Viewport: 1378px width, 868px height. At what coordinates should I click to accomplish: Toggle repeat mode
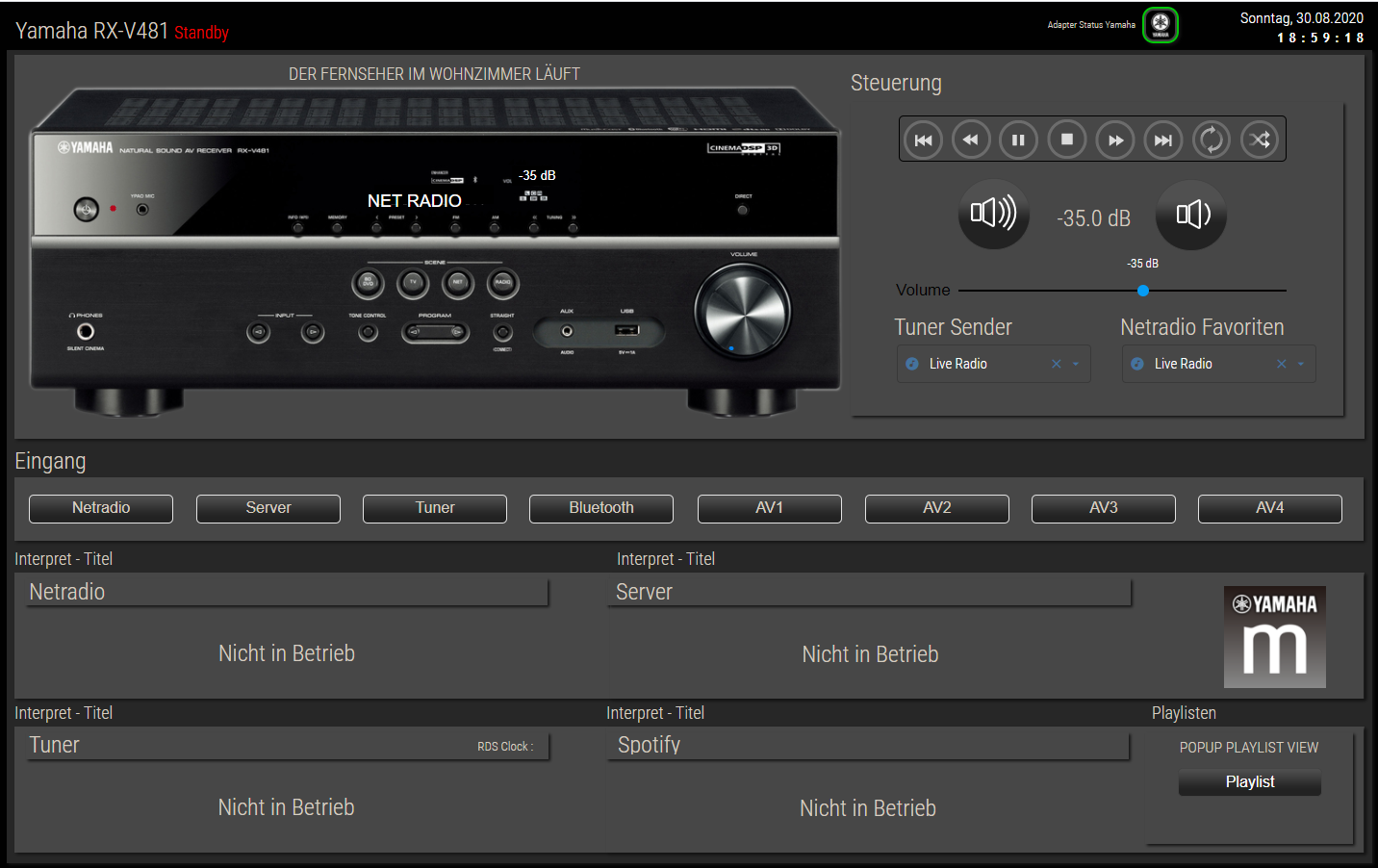[x=1211, y=140]
